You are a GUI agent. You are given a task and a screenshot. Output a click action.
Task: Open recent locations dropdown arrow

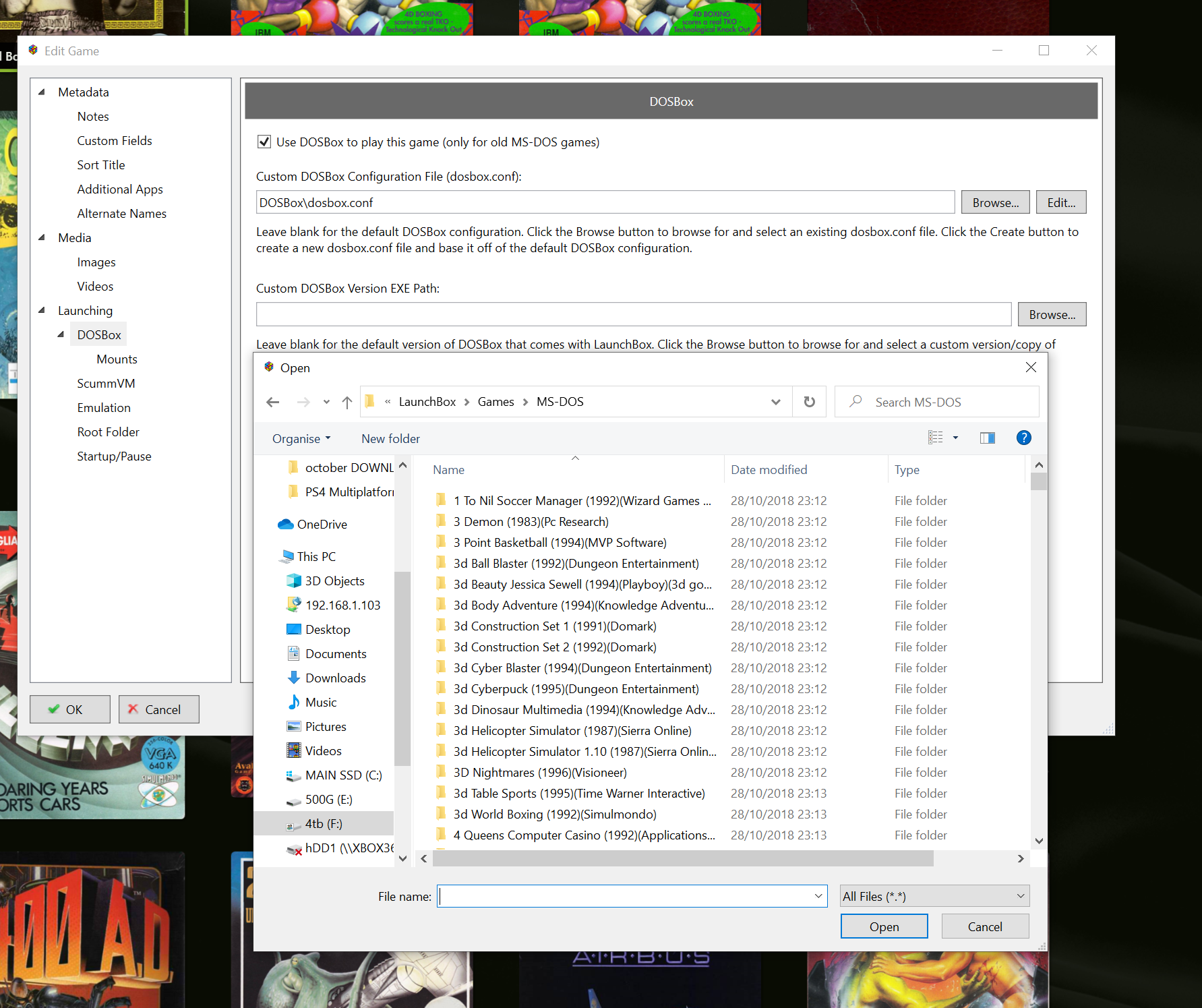pyautogui.click(x=326, y=402)
